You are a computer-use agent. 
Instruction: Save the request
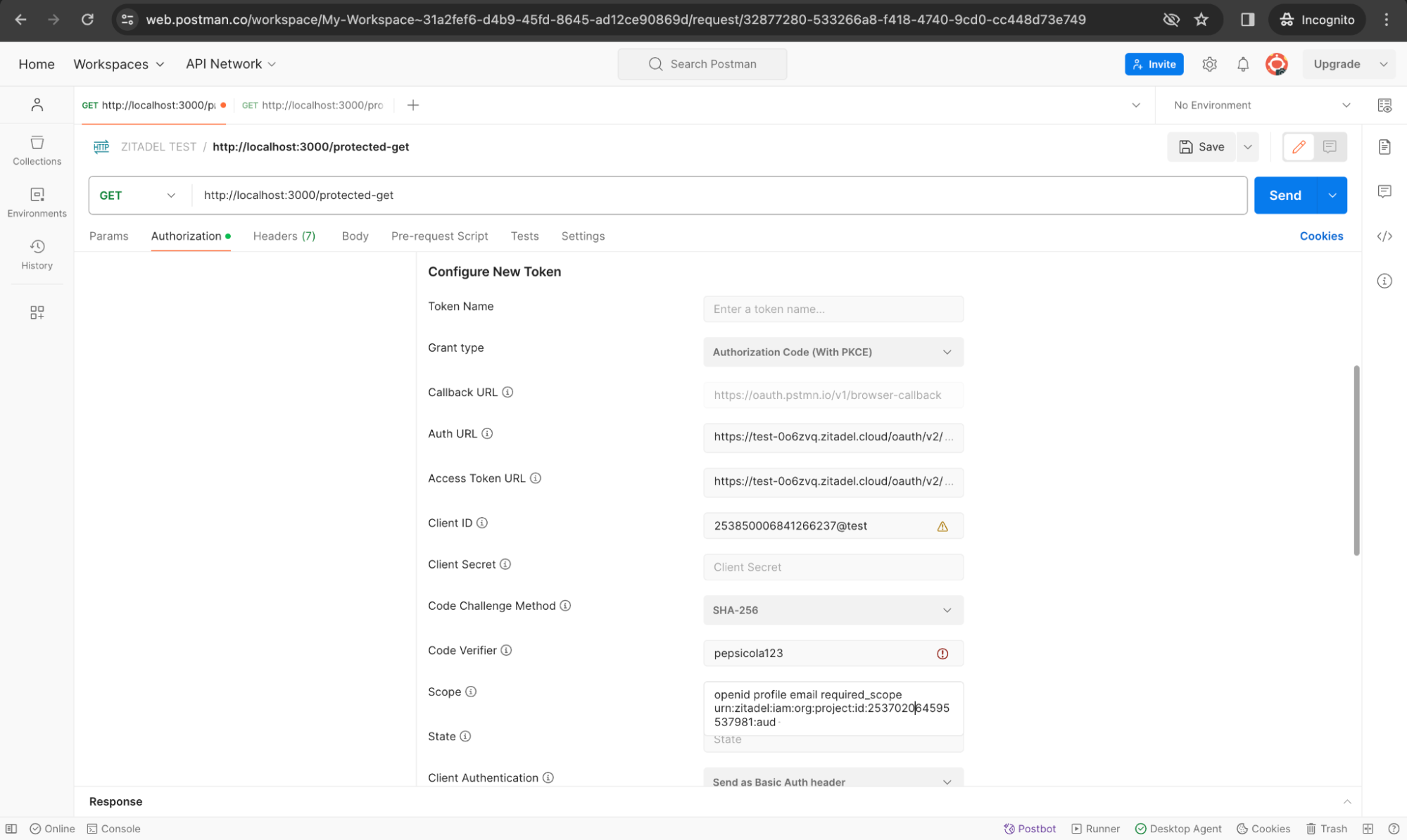point(1201,146)
